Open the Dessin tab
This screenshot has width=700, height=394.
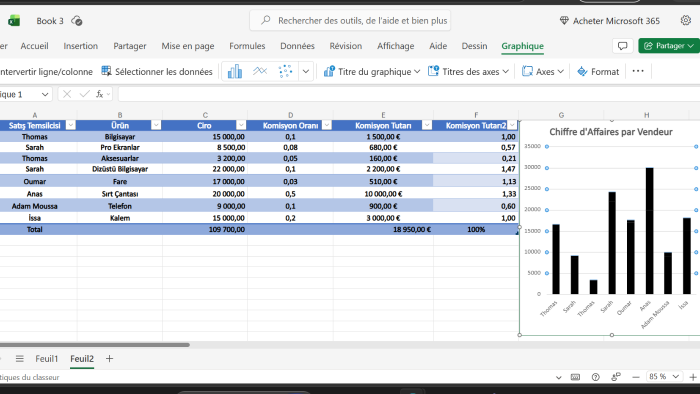[x=474, y=46]
